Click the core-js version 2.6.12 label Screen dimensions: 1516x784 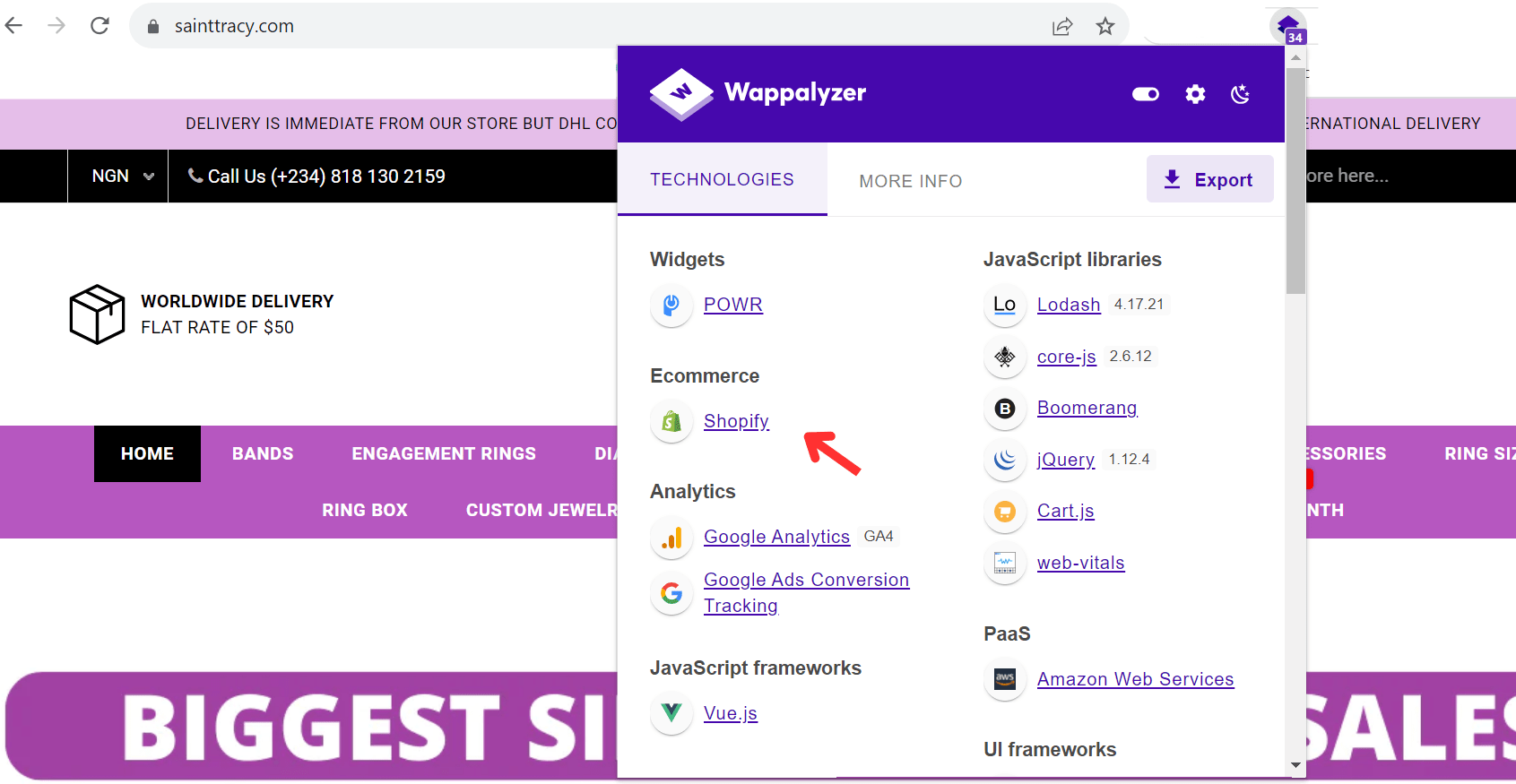pos(1131,357)
